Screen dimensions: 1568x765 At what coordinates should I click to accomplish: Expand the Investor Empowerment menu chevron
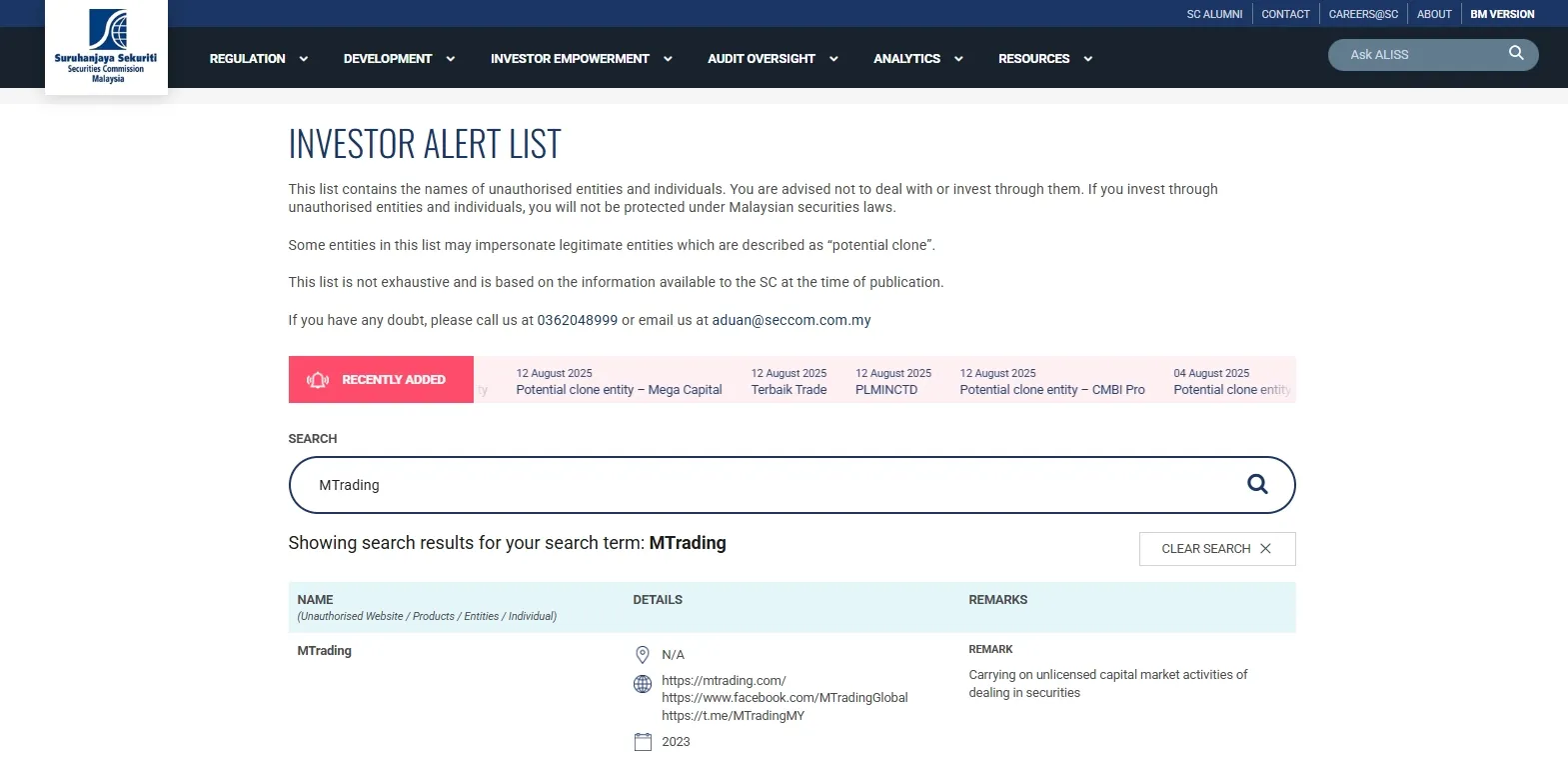pyautogui.click(x=668, y=59)
